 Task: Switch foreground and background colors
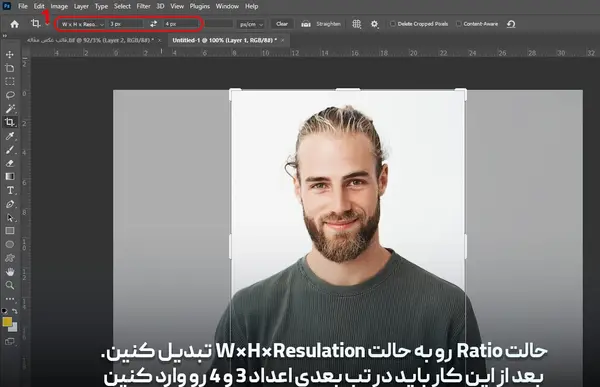pos(15,311)
